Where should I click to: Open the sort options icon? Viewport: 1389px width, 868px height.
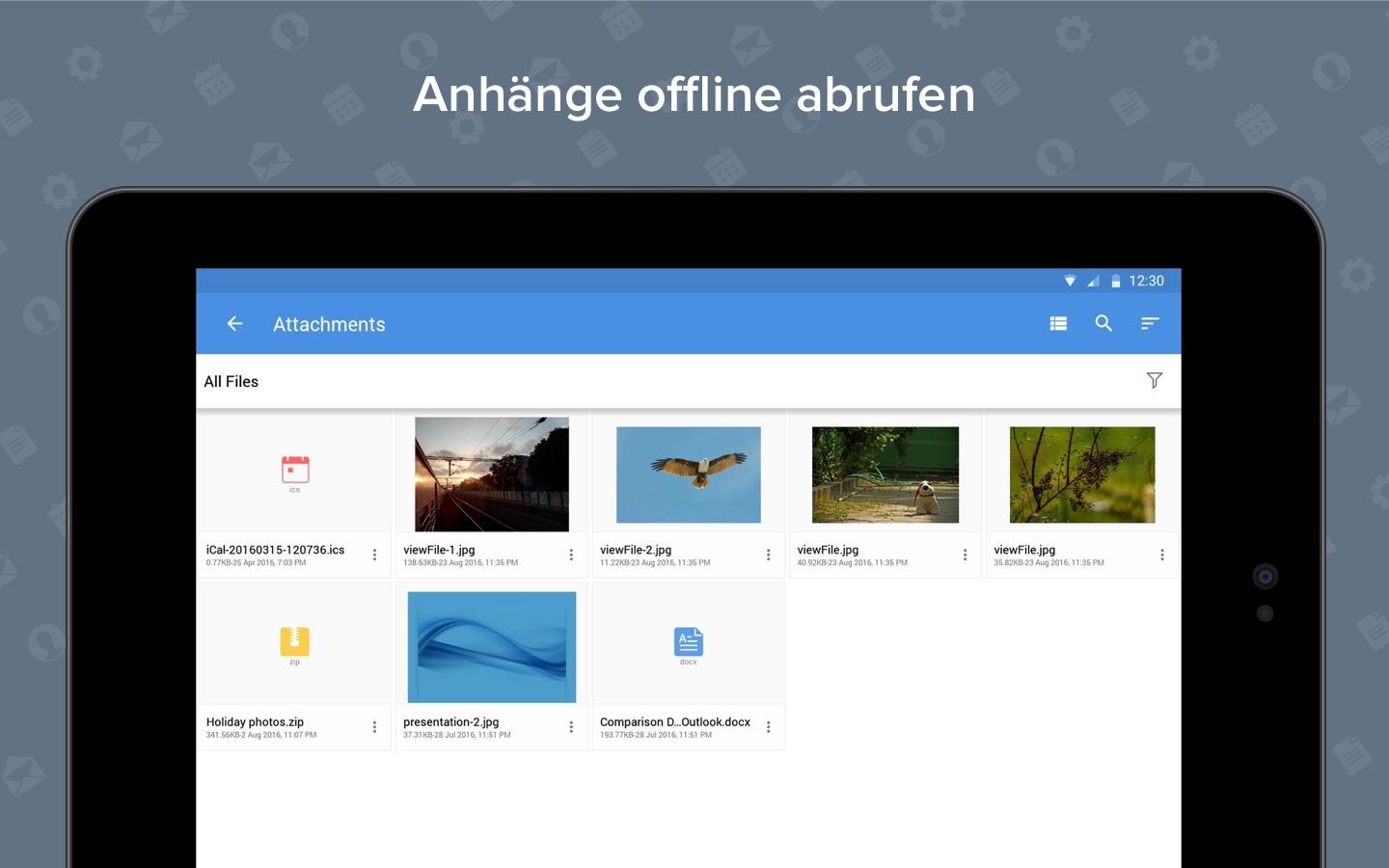point(1150,324)
